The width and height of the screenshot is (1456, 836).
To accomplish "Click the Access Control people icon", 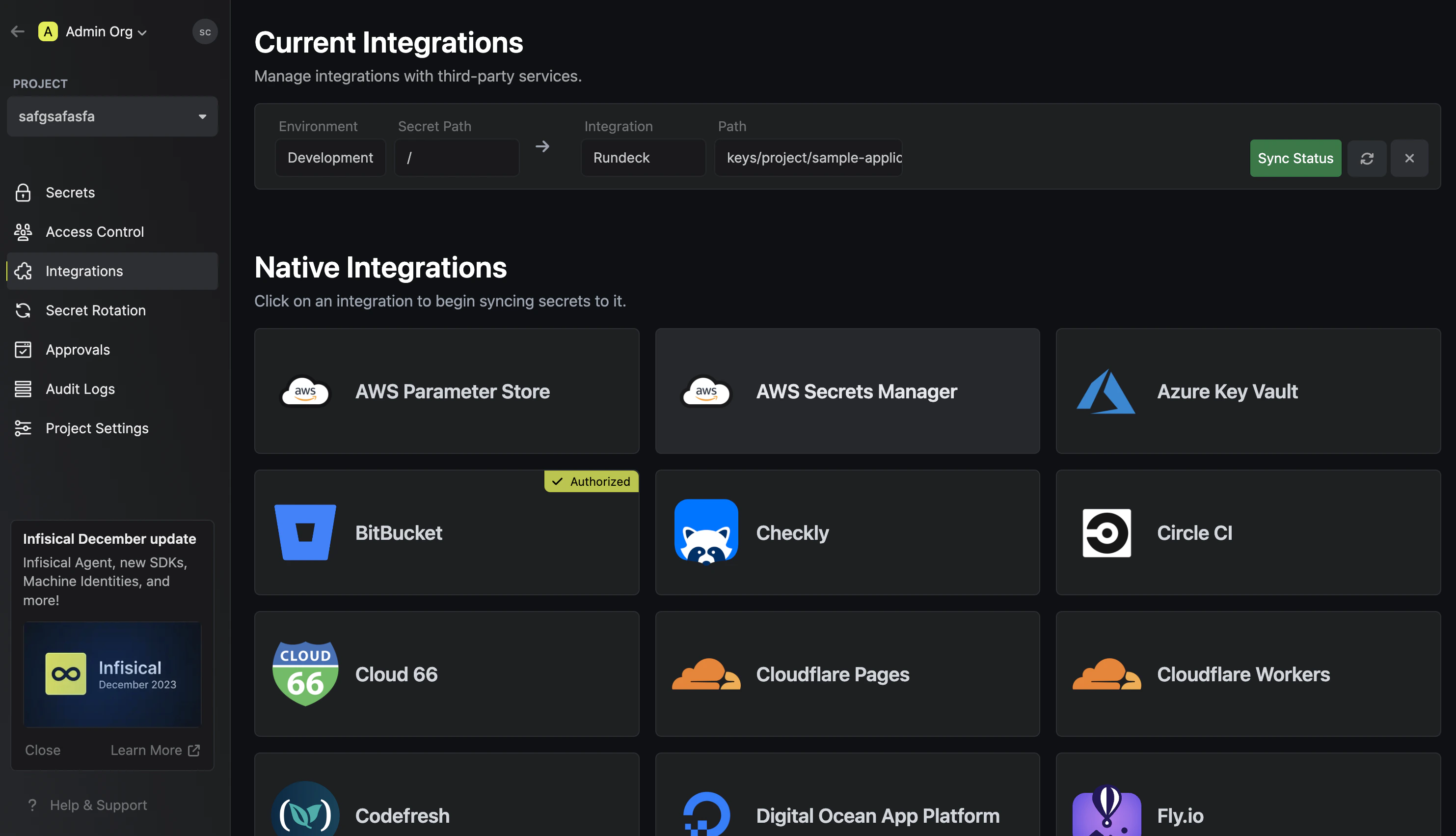I will click(x=23, y=232).
